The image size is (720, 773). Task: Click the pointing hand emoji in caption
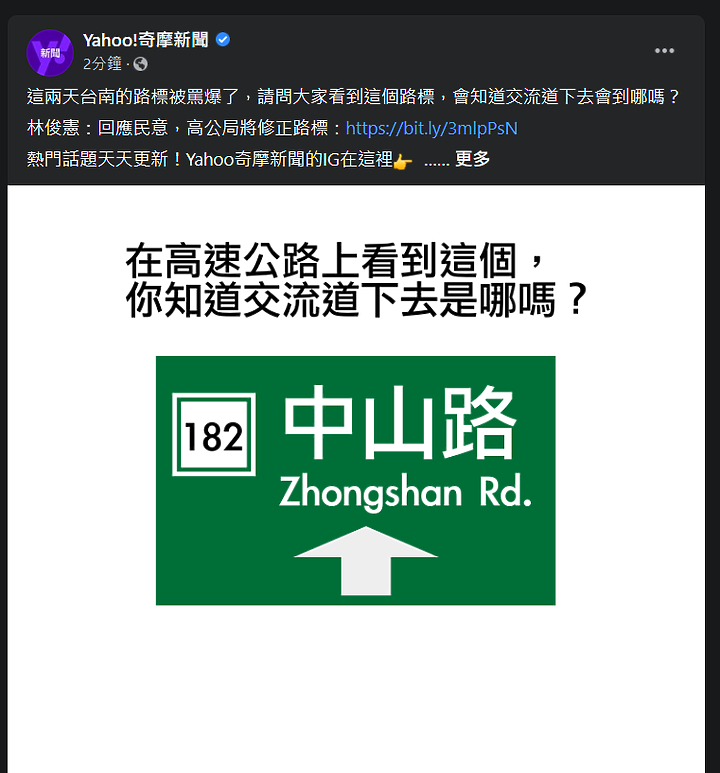403,161
